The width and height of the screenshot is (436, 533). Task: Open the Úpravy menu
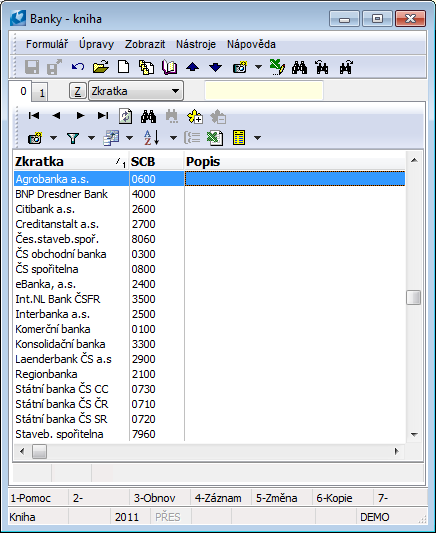(97, 44)
